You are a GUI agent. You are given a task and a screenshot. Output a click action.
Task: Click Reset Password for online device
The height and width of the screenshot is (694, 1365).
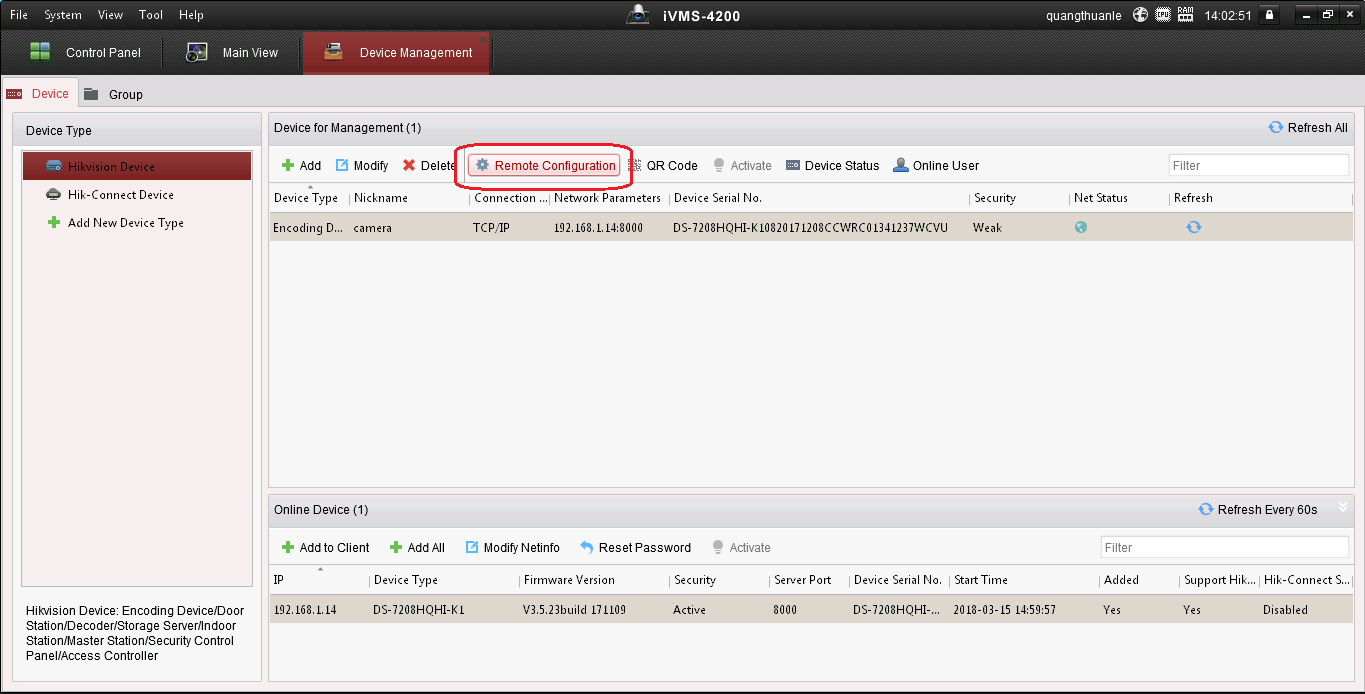point(635,548)
